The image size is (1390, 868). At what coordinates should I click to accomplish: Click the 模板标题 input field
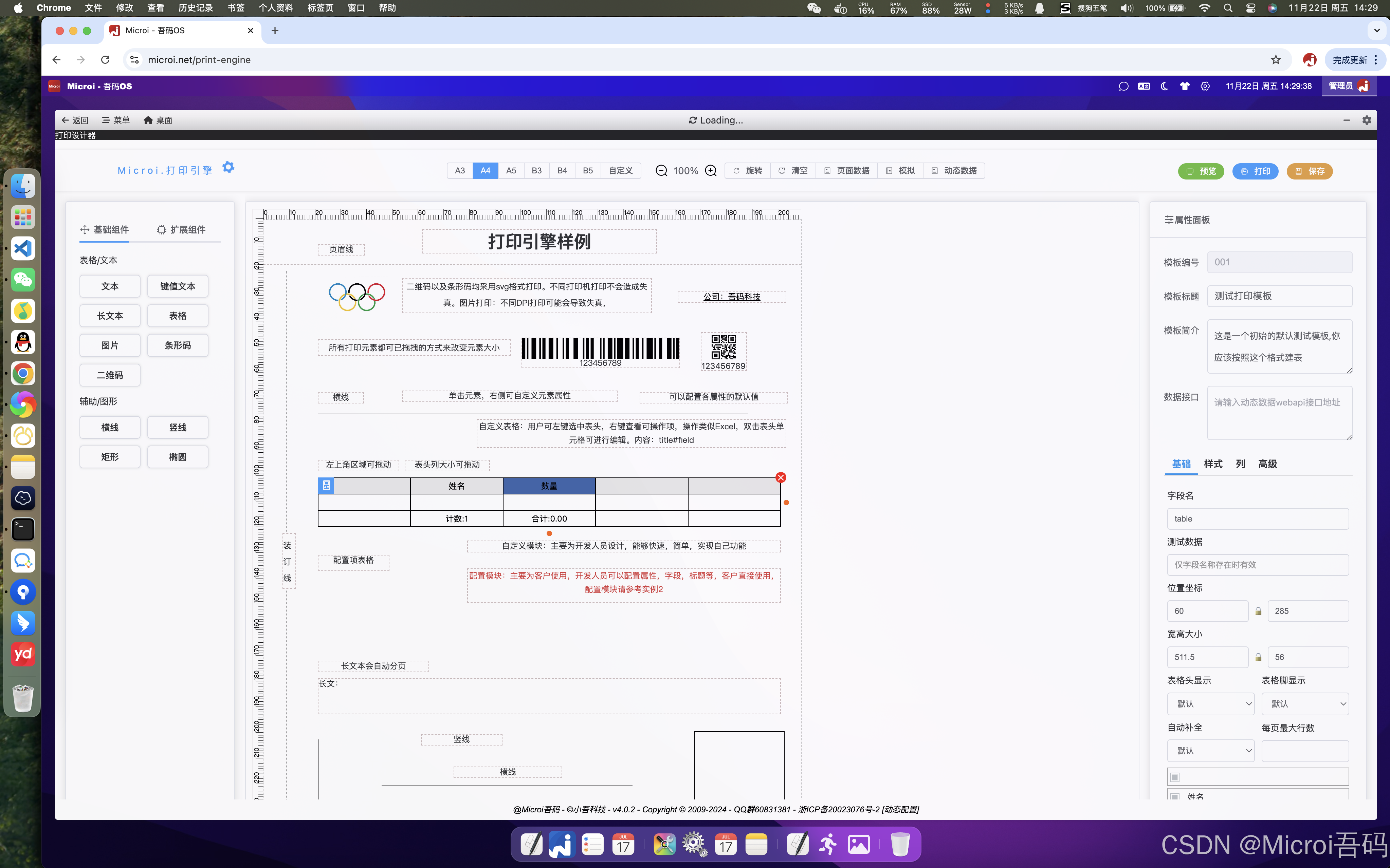1279,296
